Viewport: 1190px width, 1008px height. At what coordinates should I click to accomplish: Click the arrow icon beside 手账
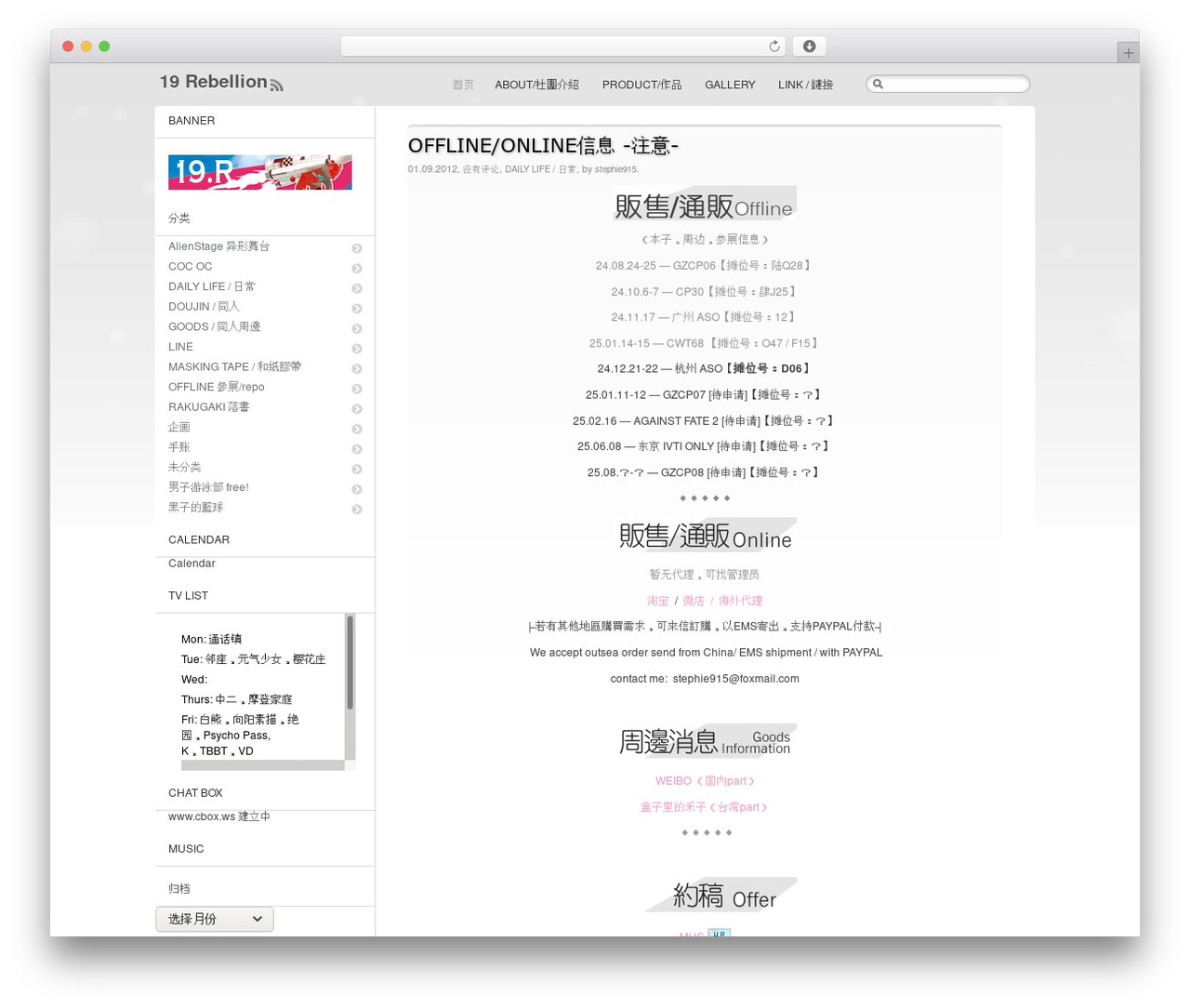tap(357, 449)
